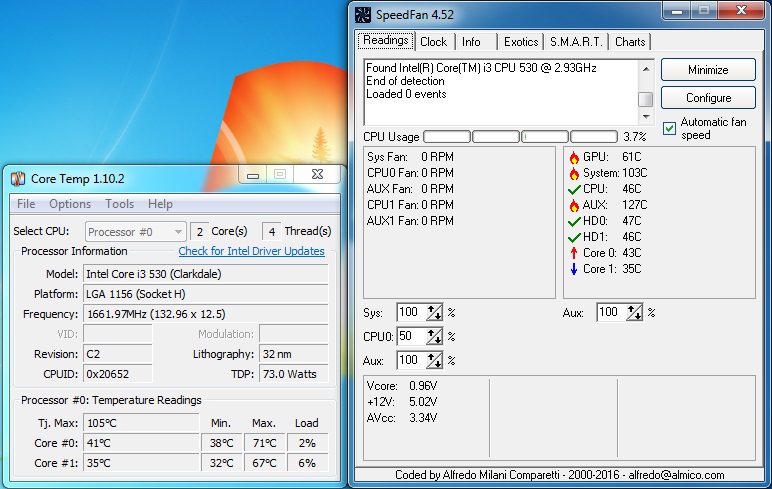772x489 pixels.
Task: Click the CPU1 Fan 0 RPM reading
Action: pos(410,205)
